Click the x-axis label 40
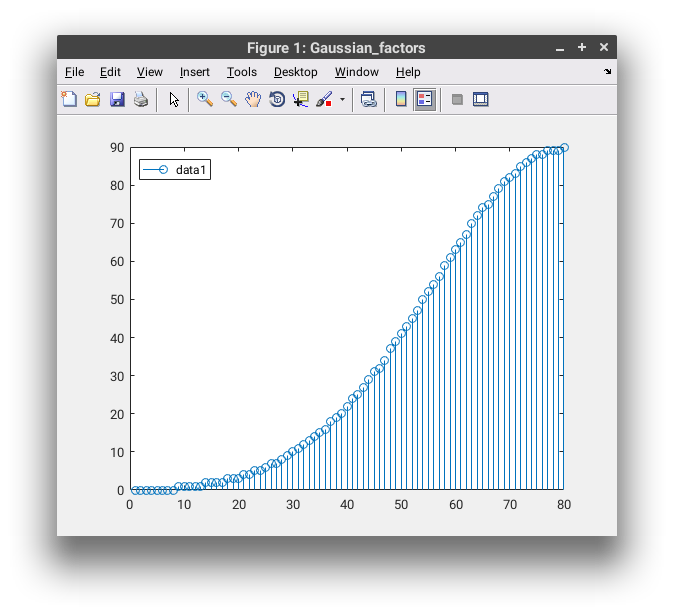 [x=347, y=505]
